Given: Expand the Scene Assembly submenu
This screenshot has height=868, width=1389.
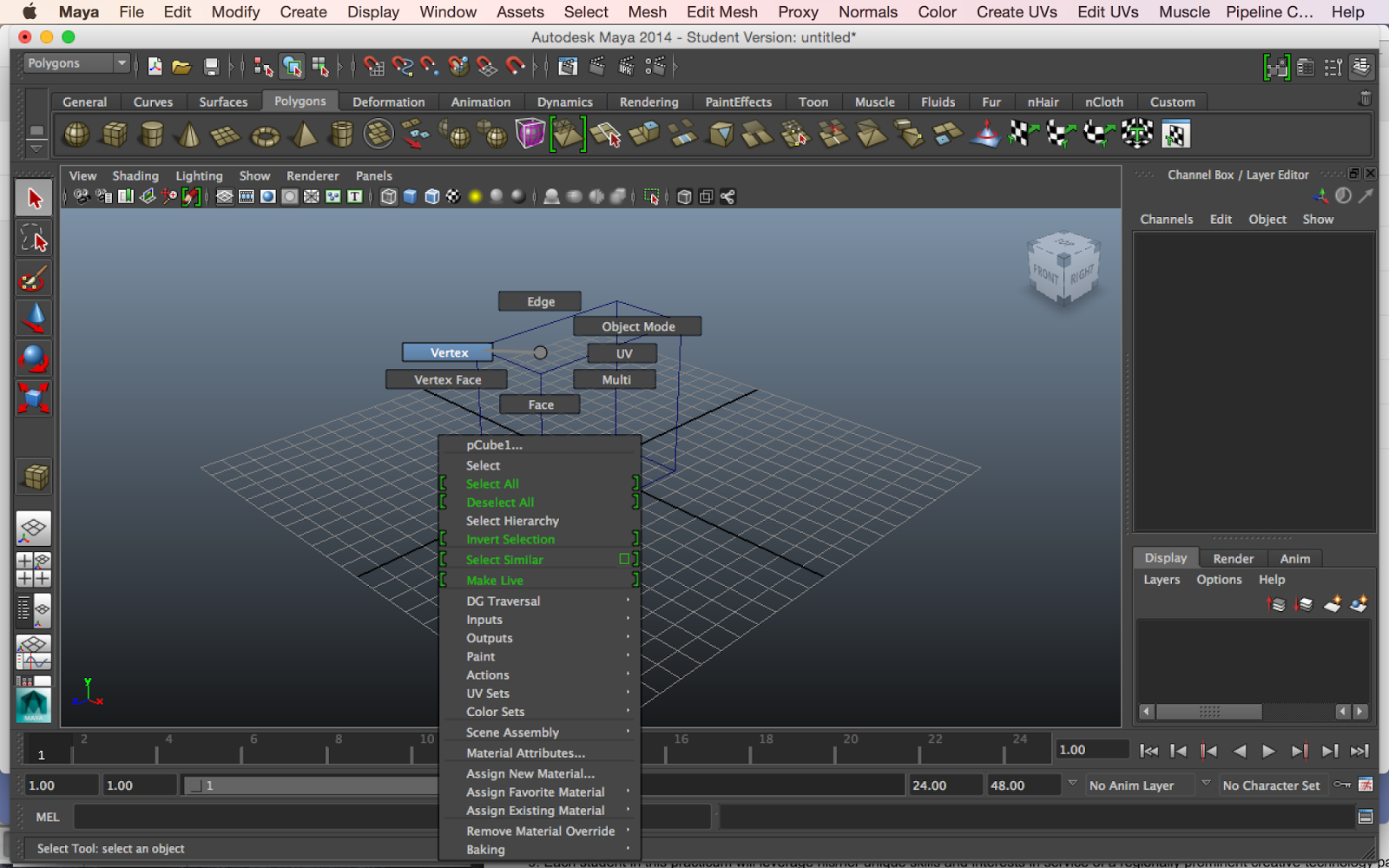Looking at the screenshot, I should pos(541,733).
